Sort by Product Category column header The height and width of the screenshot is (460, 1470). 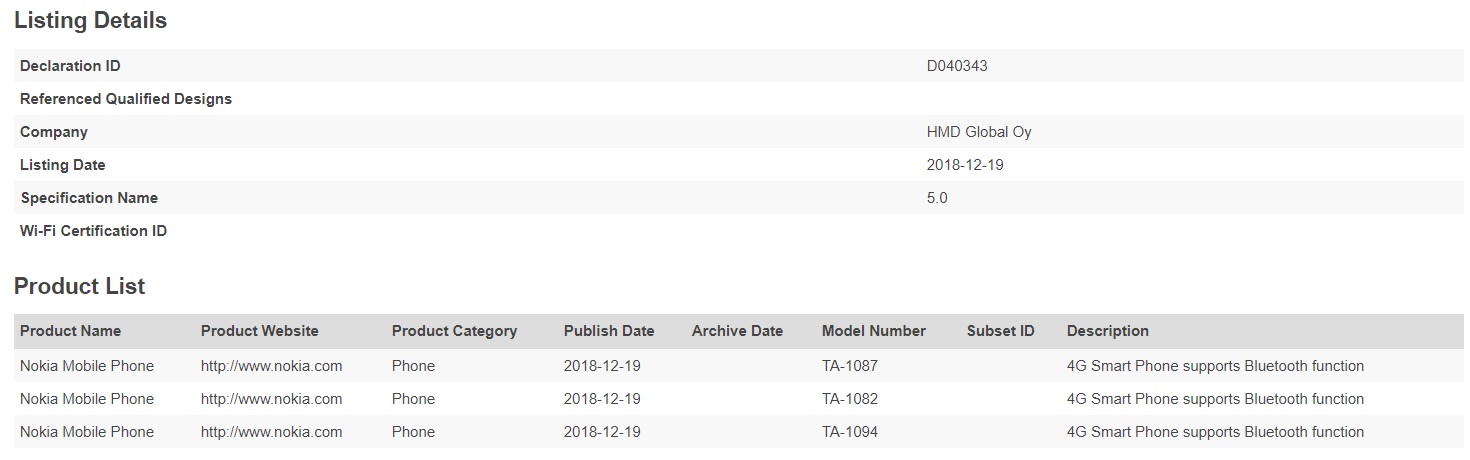point(454,331)
